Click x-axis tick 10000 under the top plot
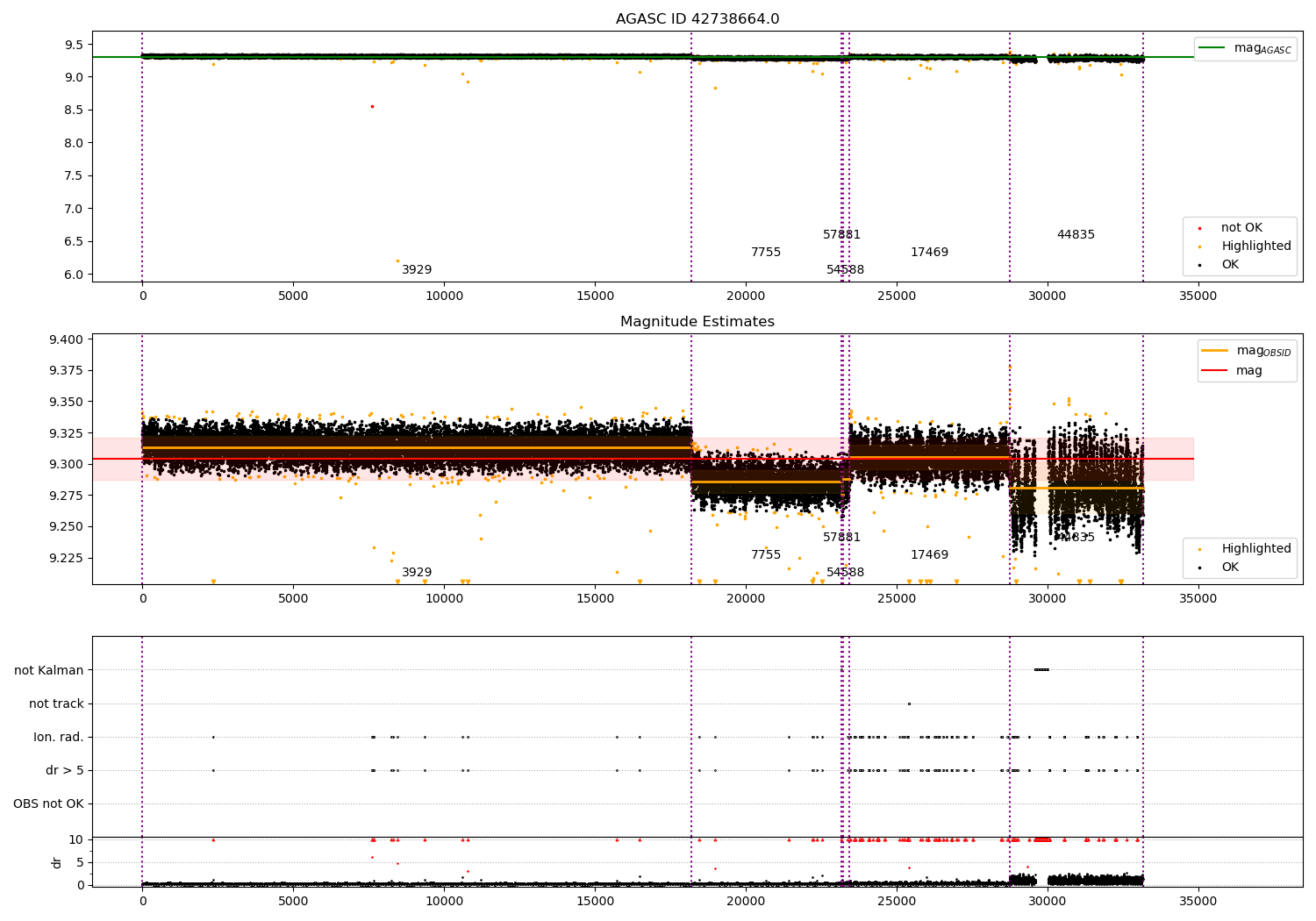Image resolution: width=1316 pixels, height=921 pixels. [444, 296]
